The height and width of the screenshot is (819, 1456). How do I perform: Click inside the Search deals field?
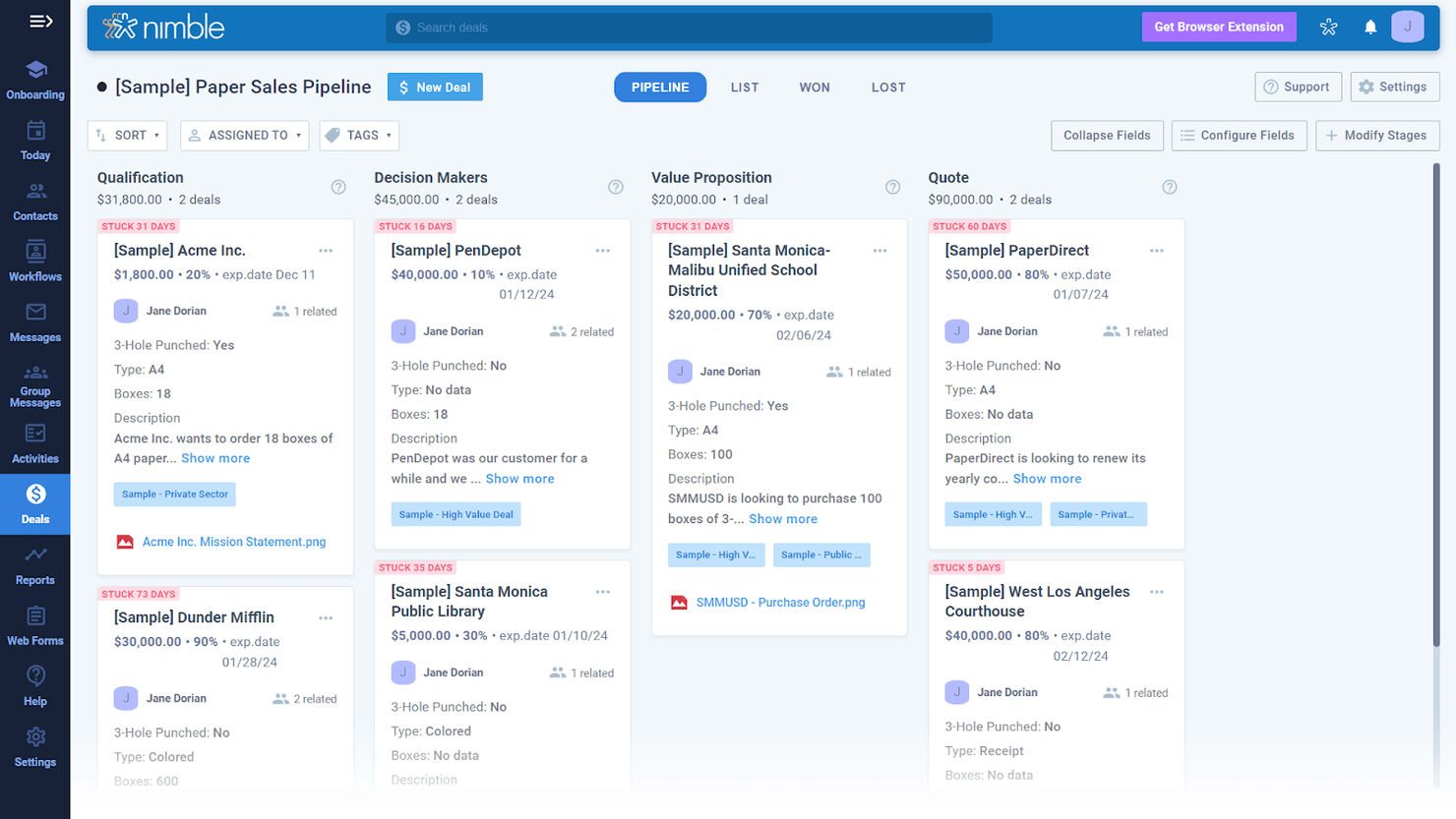point(689,27)
